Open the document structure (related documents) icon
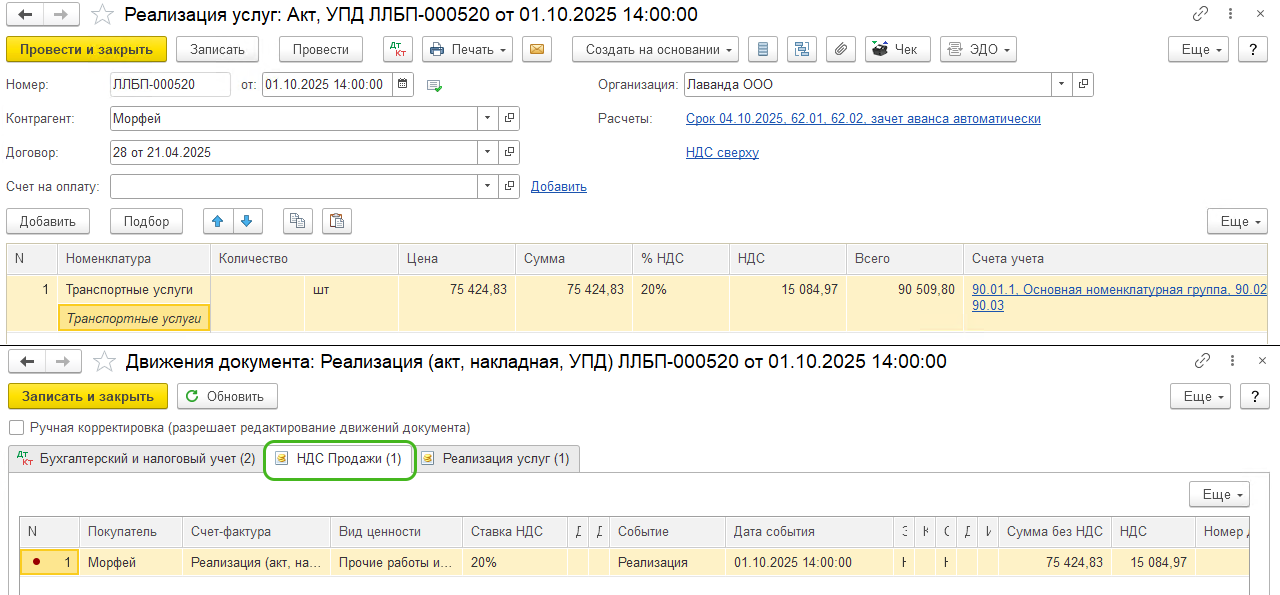The image size is (1280, 595). pyautogui.click(x=802, y=49)
